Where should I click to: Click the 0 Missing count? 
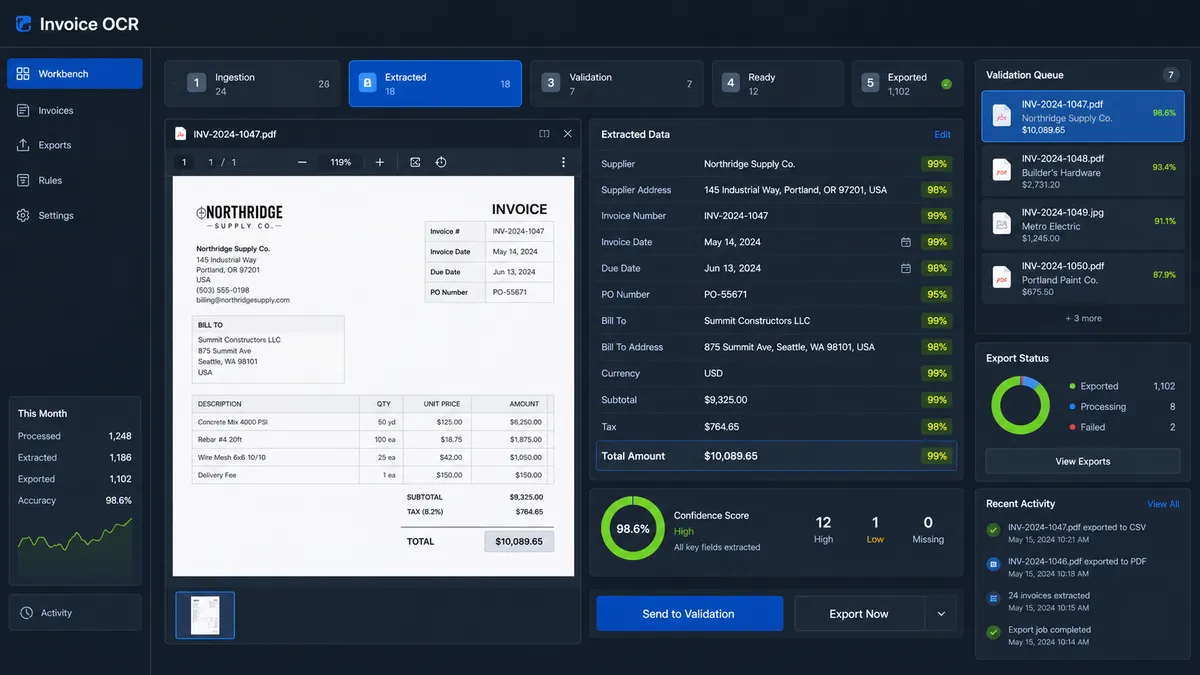coord(928,529)
